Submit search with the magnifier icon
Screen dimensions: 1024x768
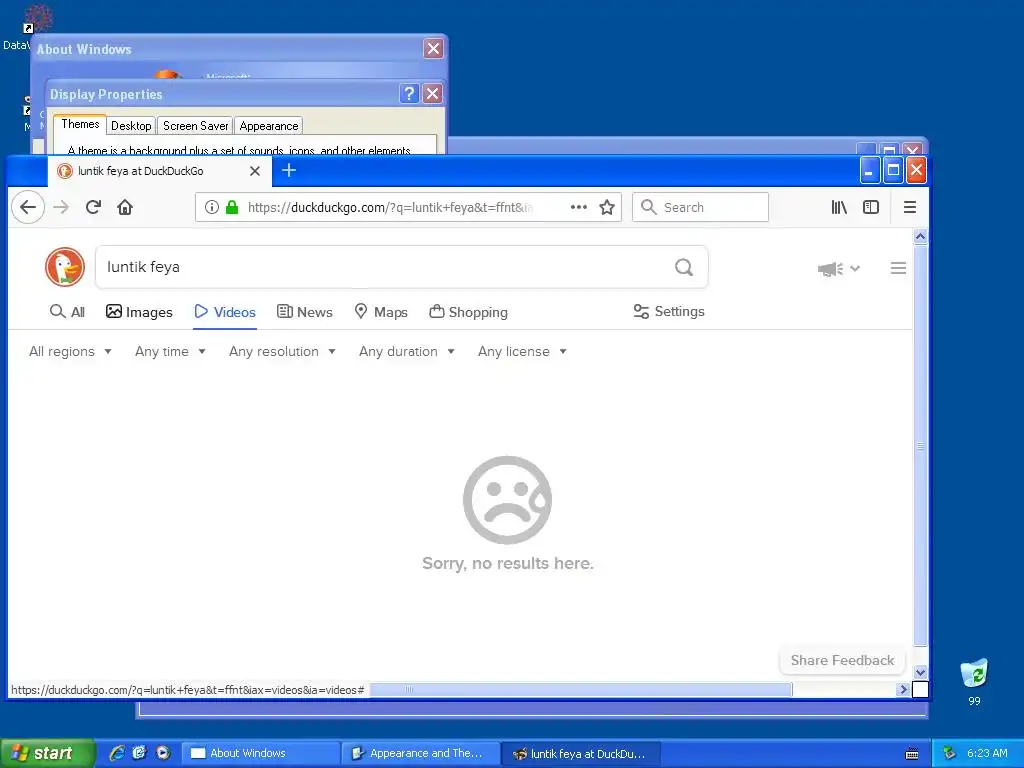684,266
